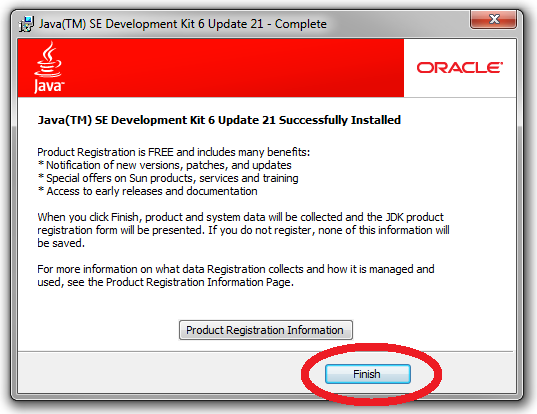Click 'Product Registration is FREE' line

click(174, 152)
